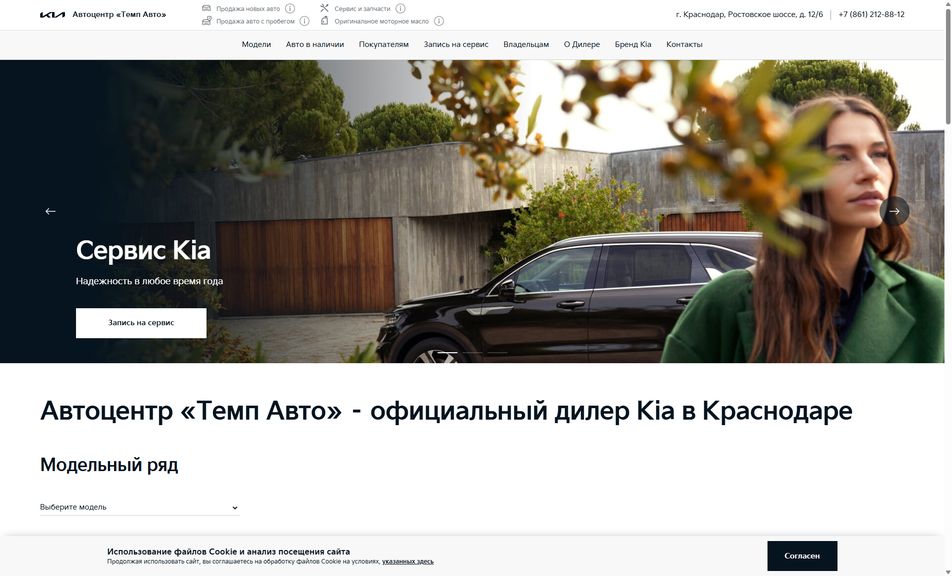Click Запись на сервис banner button
The height and width of the screenshot is (576, 952).
pos(141,323)
